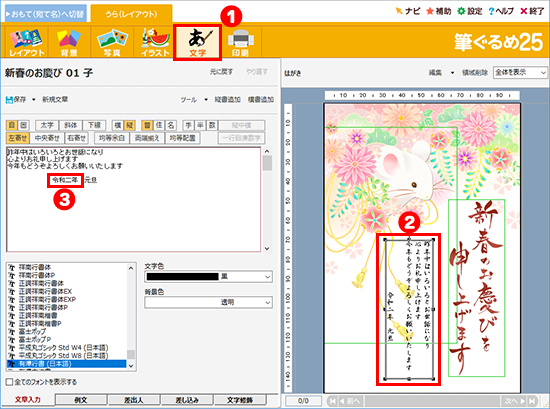Image resolution: width=550 pixels, height=409 pixels.
Task: Click the 保存 save icon
Action: point(9,100)
